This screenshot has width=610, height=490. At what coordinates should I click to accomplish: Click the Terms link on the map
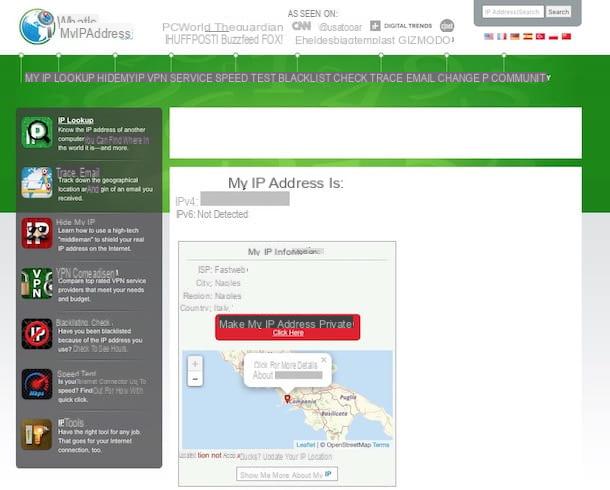point(380,444)
